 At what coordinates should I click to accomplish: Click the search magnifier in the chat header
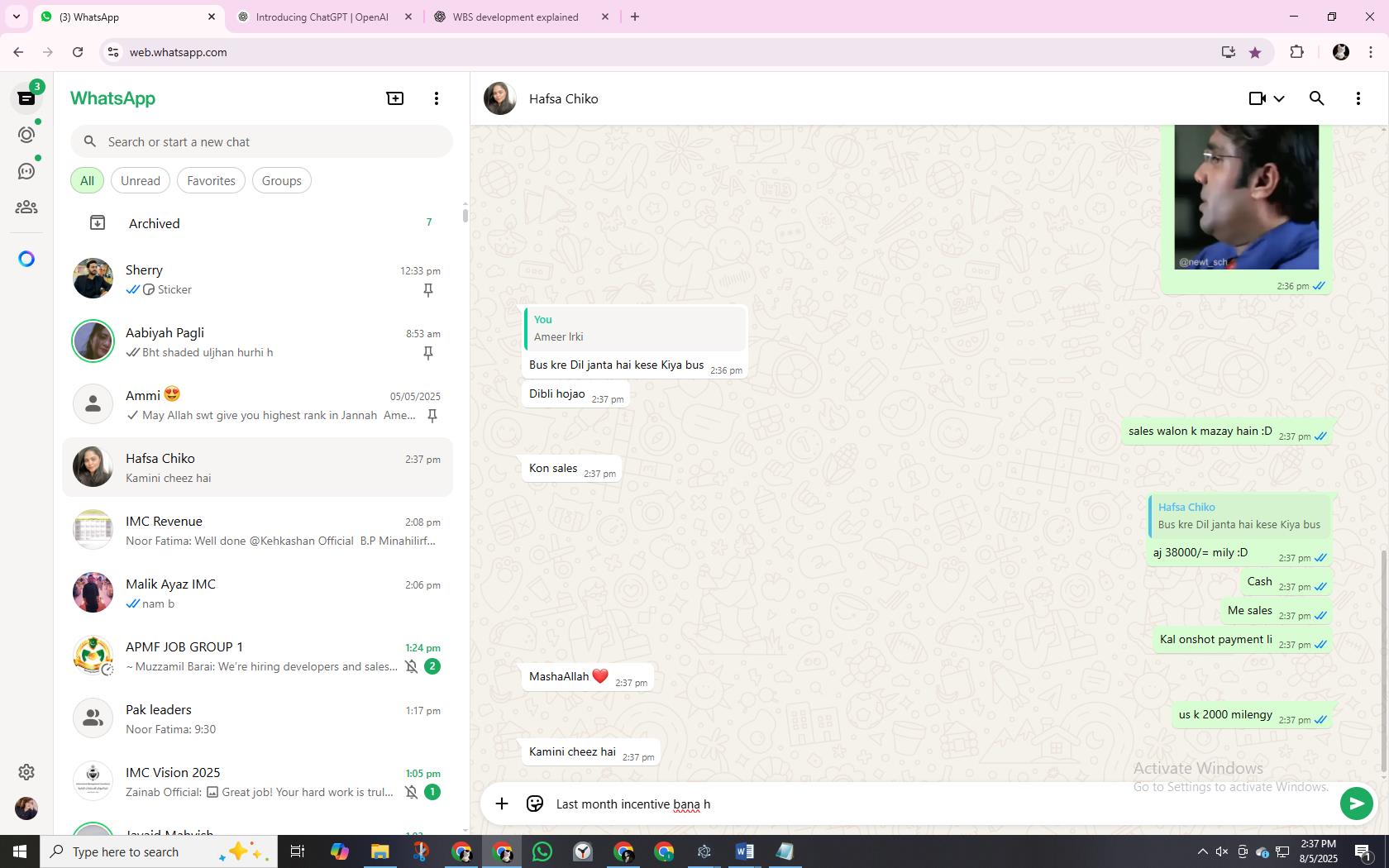click(x=1317, y=98)
